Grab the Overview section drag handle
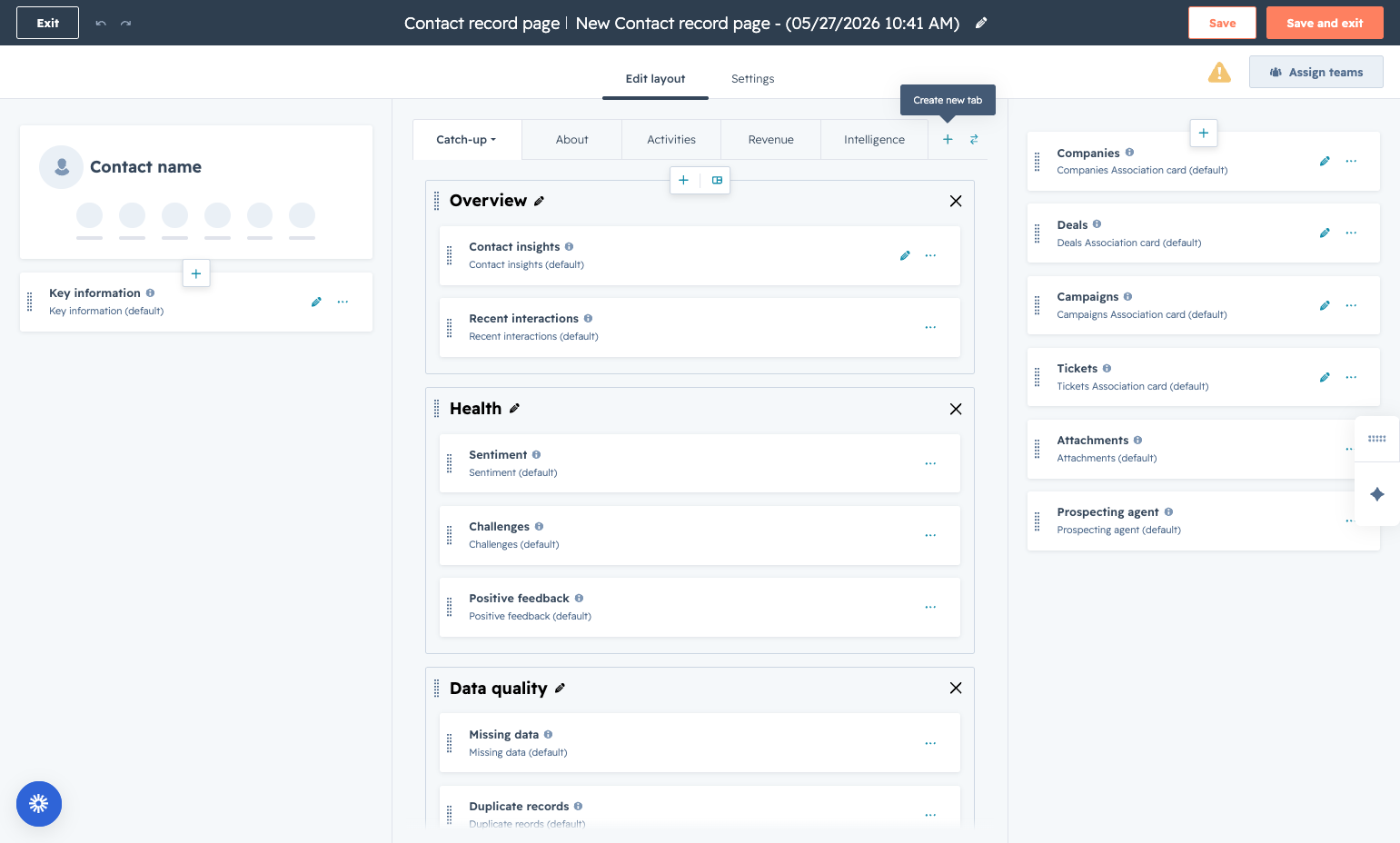Screen dimensions: 1400x843 tap(437, 201)
